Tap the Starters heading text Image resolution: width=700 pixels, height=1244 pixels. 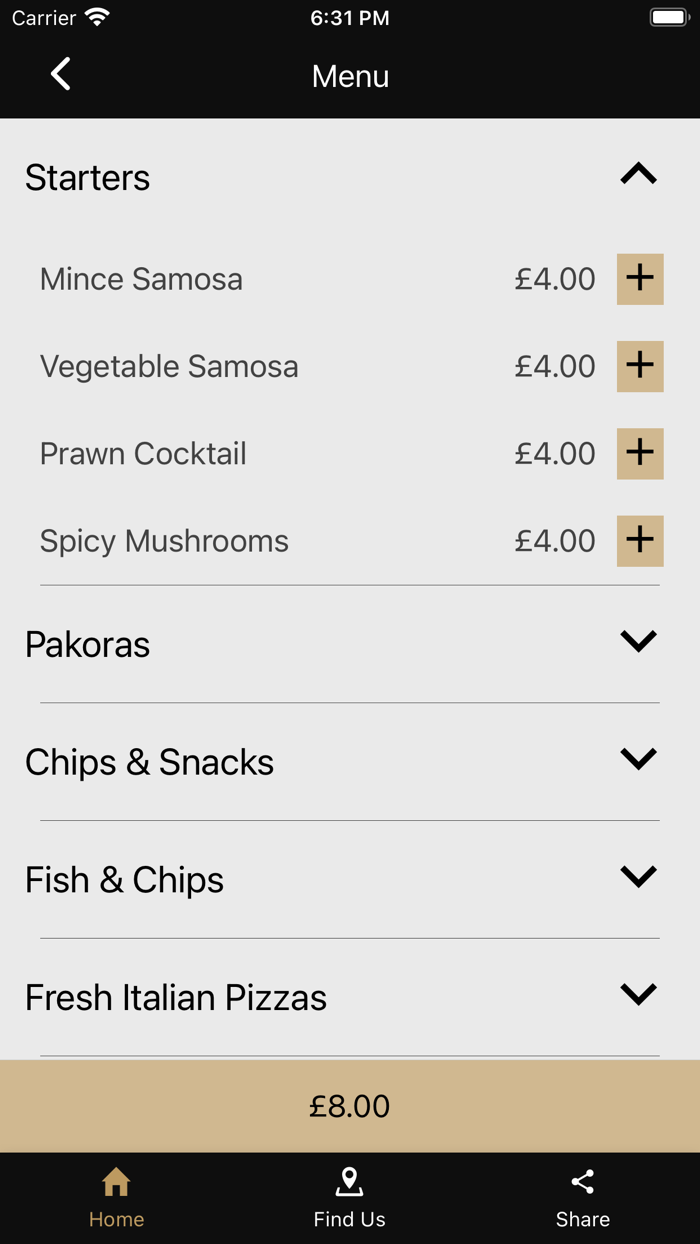[88, 178]
